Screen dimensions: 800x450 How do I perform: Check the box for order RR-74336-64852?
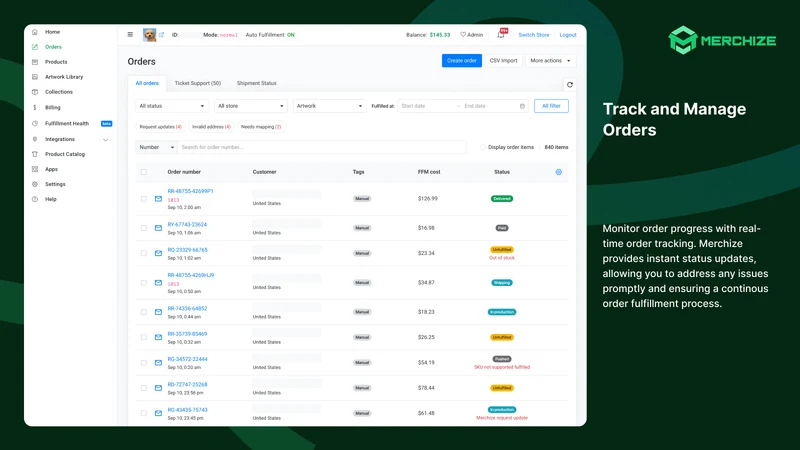pyautogui.click(x=144, y=312)
